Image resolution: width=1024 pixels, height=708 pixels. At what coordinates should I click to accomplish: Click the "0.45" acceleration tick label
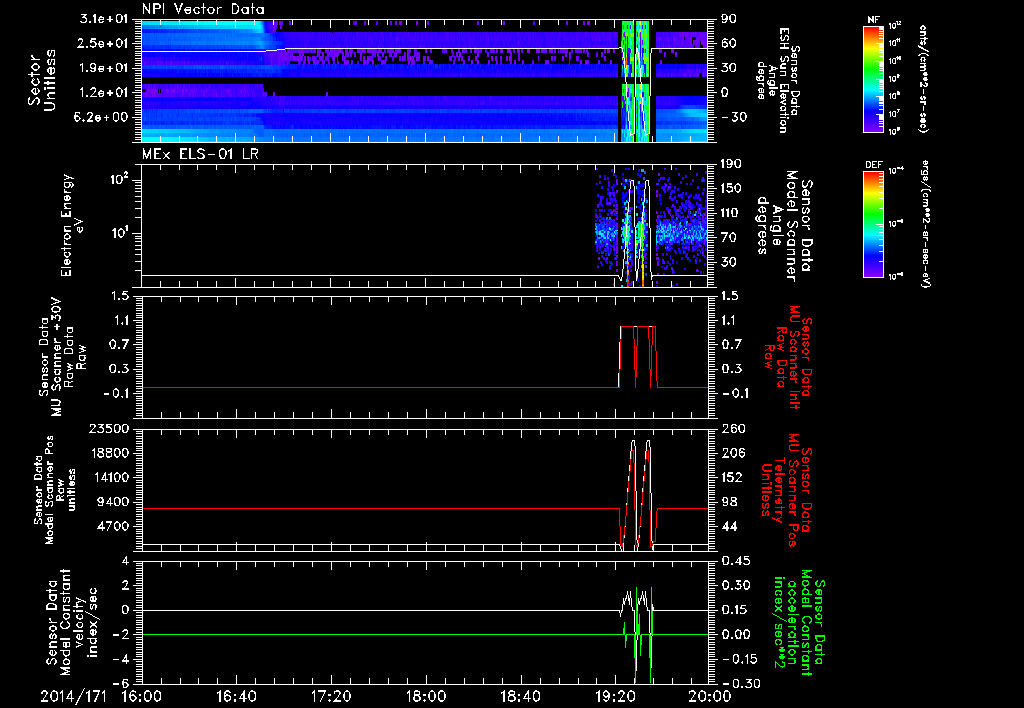735,561
